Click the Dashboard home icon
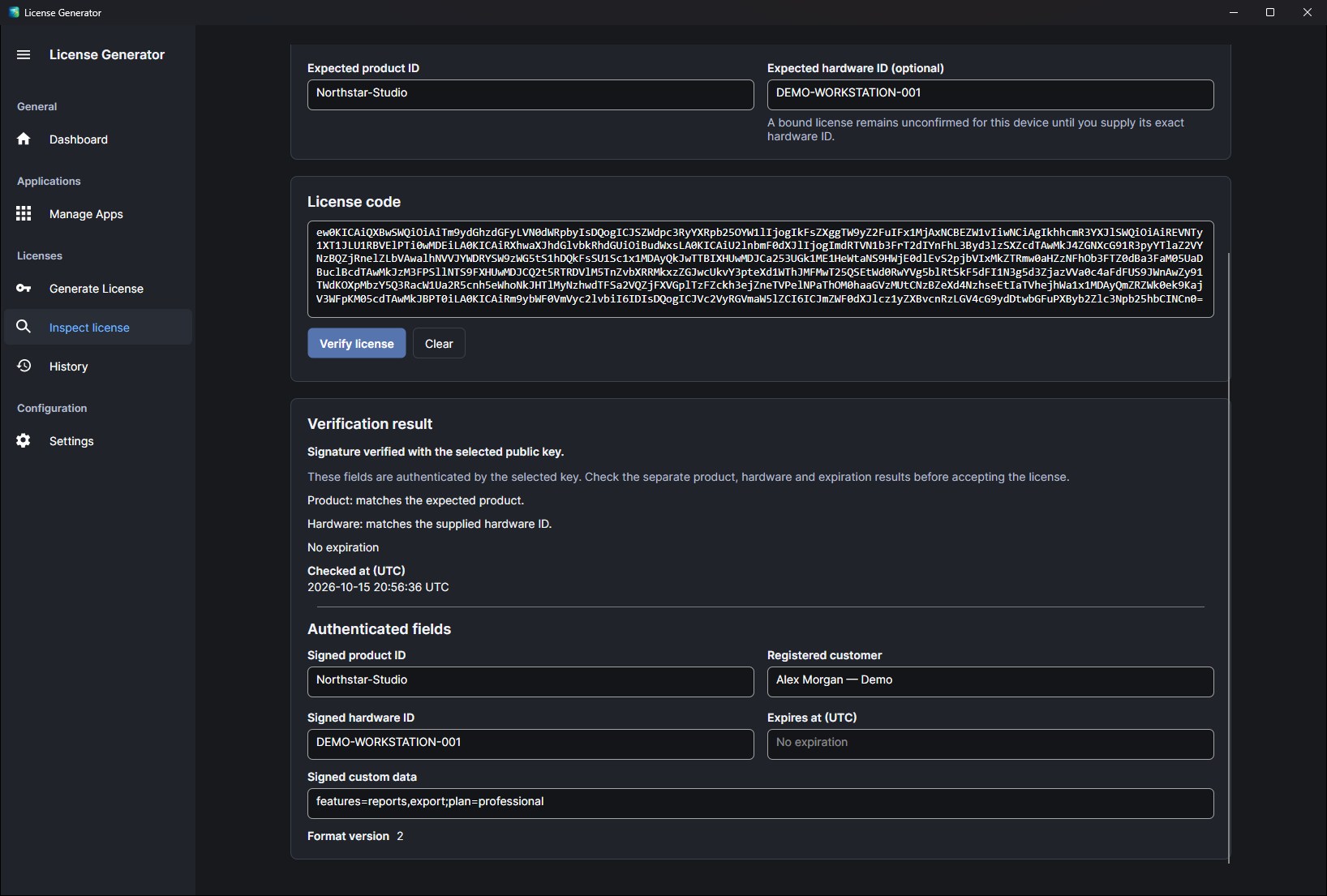This screenshot has height=896, width=1327. (24, 139)
